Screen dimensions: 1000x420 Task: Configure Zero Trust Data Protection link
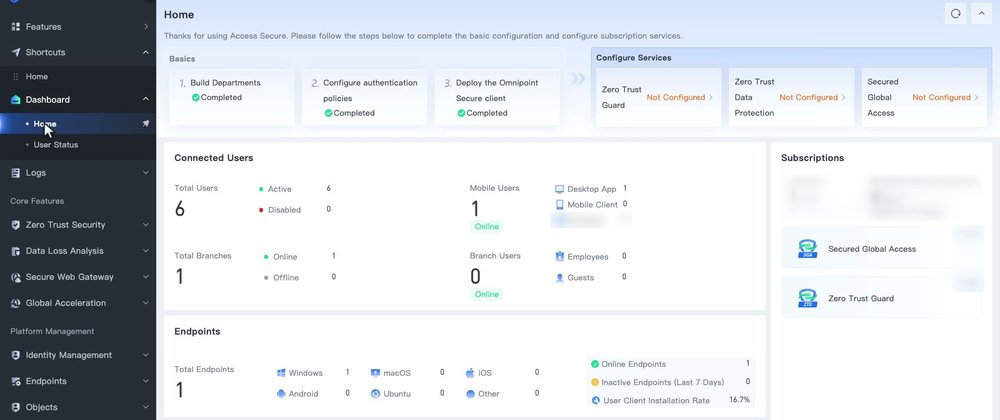pyautogui.click(x=812, y=98)
